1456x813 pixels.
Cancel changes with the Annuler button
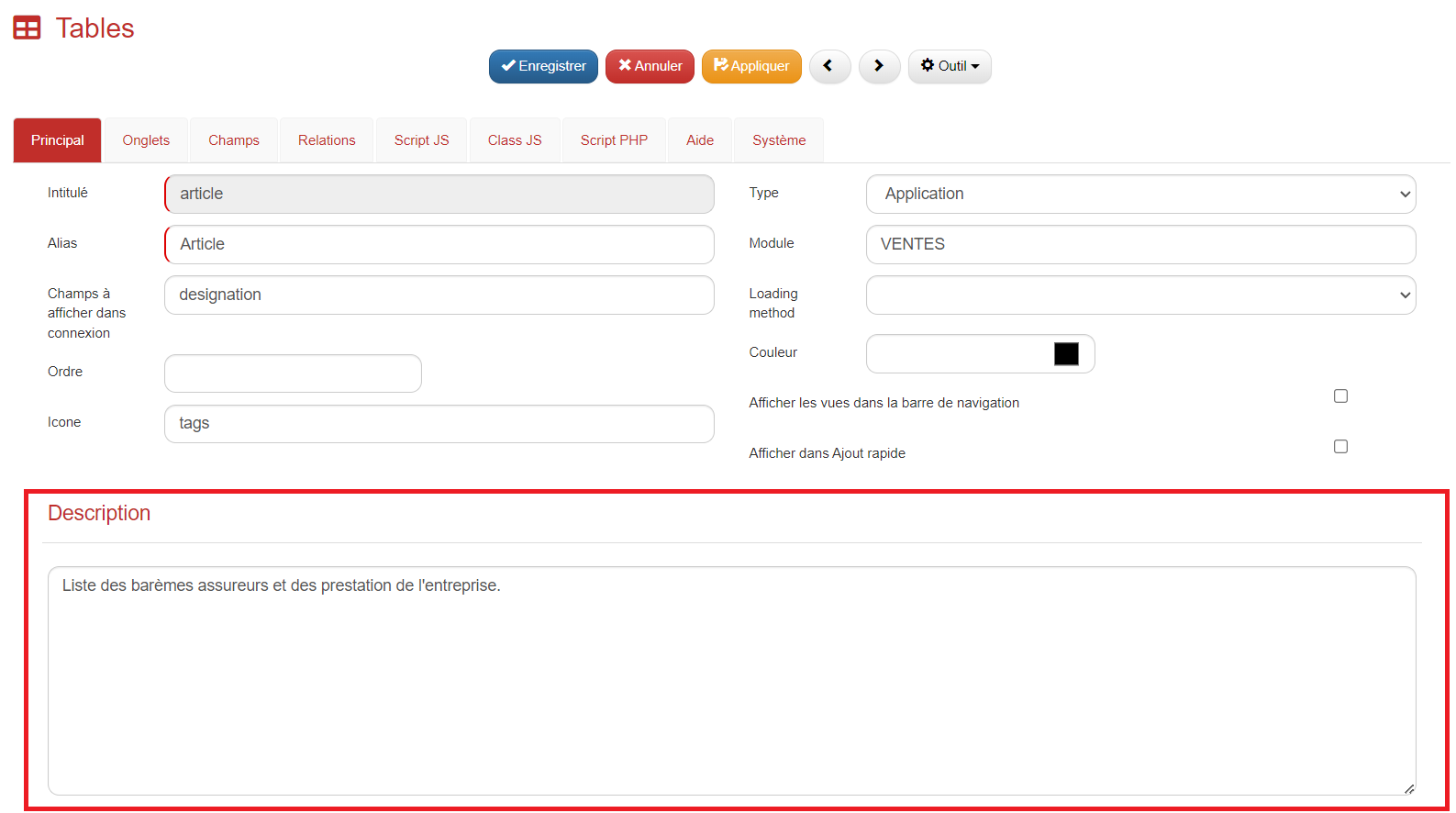pyautogui.click(x=650, y=66)
